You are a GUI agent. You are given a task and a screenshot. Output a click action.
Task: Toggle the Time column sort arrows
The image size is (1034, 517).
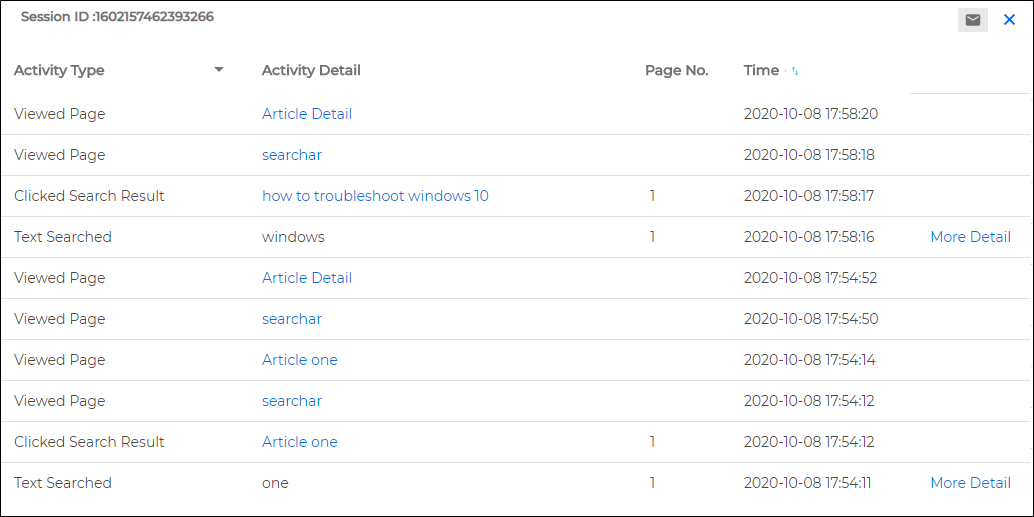[x=795, y=71]
